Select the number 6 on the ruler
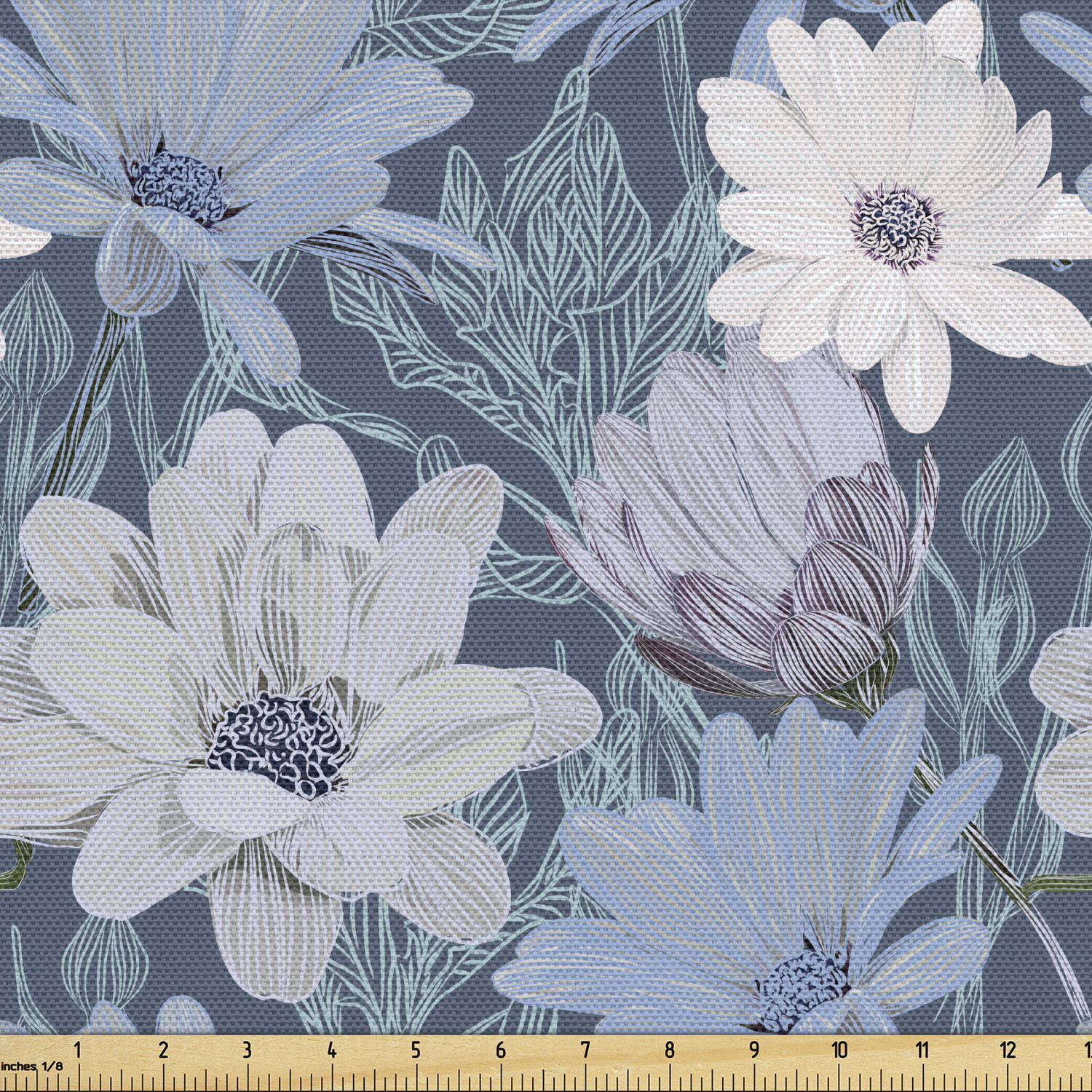Image resolution: width=1092 pixels, height=1092 pixels. coord(501,1050)
